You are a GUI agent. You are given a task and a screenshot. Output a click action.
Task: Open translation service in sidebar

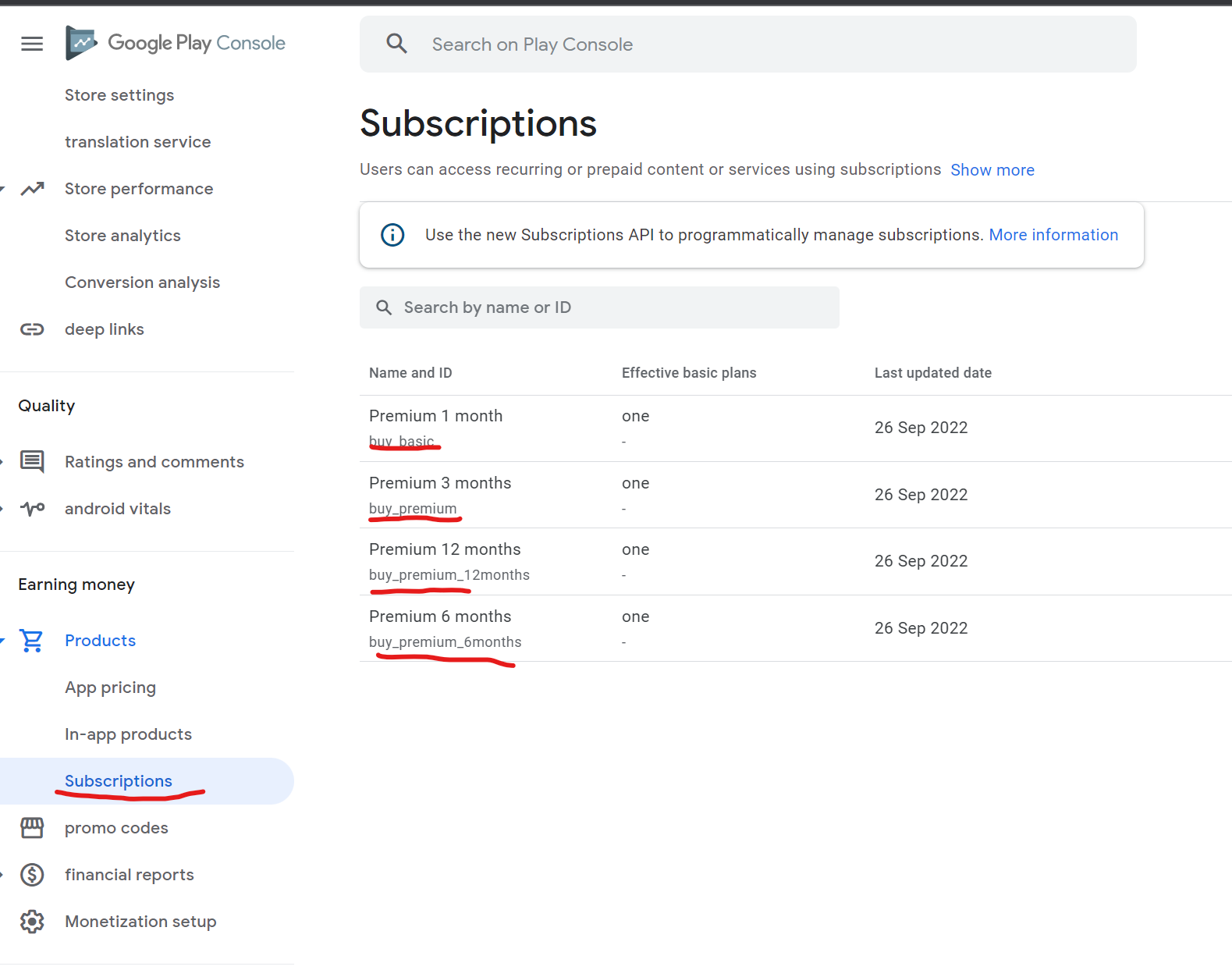(137, 142)
